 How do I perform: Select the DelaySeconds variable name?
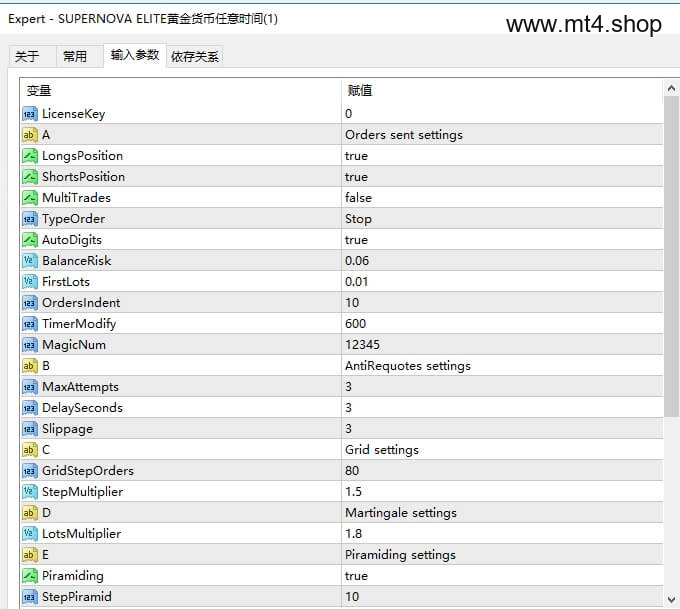click(82, 408)
